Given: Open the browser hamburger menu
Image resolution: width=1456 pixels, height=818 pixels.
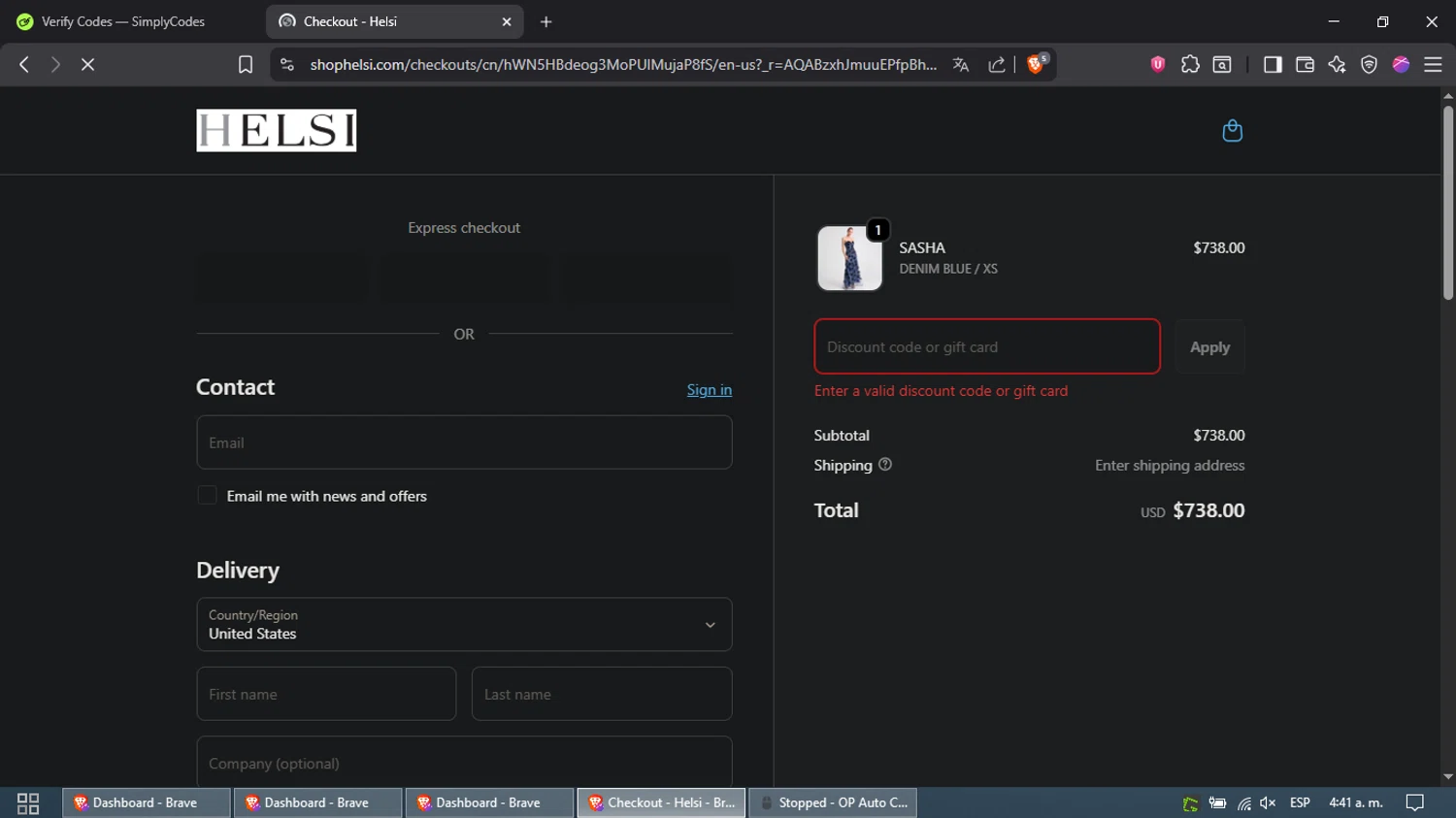Looking at the screenshot, I should [x=1433, y=64].
